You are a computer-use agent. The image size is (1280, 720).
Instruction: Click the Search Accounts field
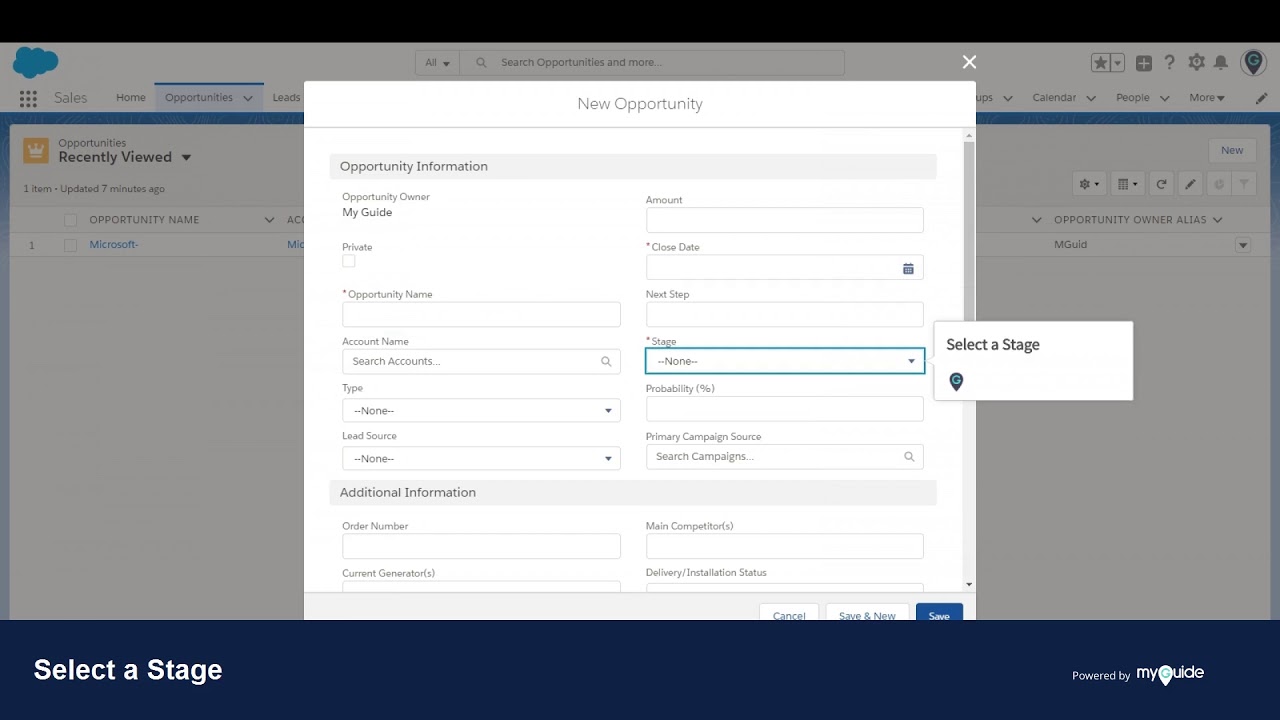pyautogui.click(x=481, y=361)
